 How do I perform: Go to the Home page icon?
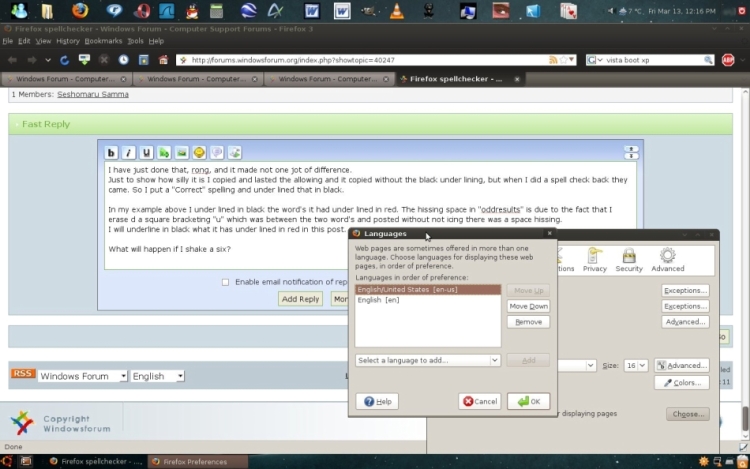pyautogui.click(x=163, y=60)
